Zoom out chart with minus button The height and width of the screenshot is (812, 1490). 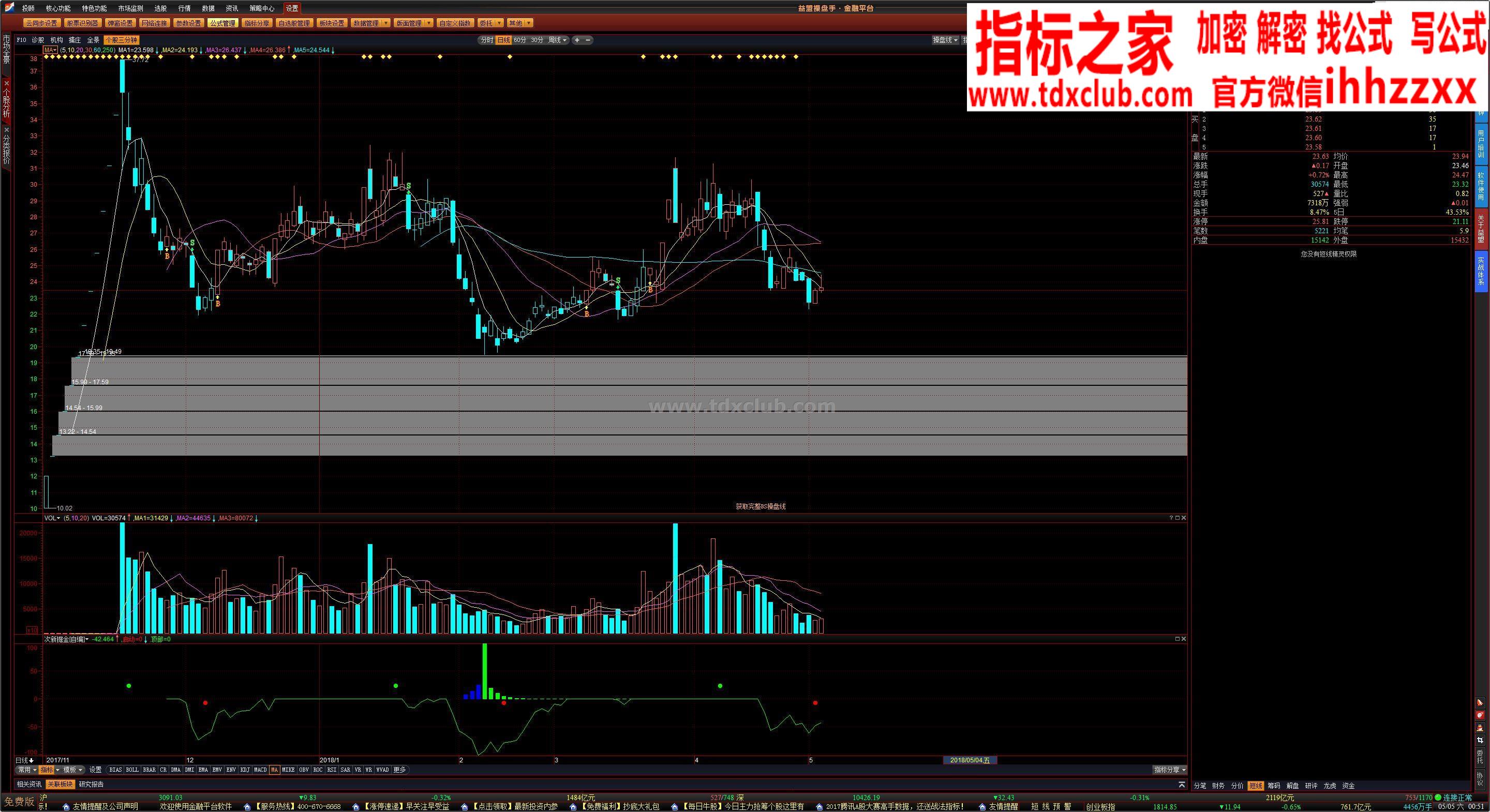pyautogui.click(x=588, y=40)
